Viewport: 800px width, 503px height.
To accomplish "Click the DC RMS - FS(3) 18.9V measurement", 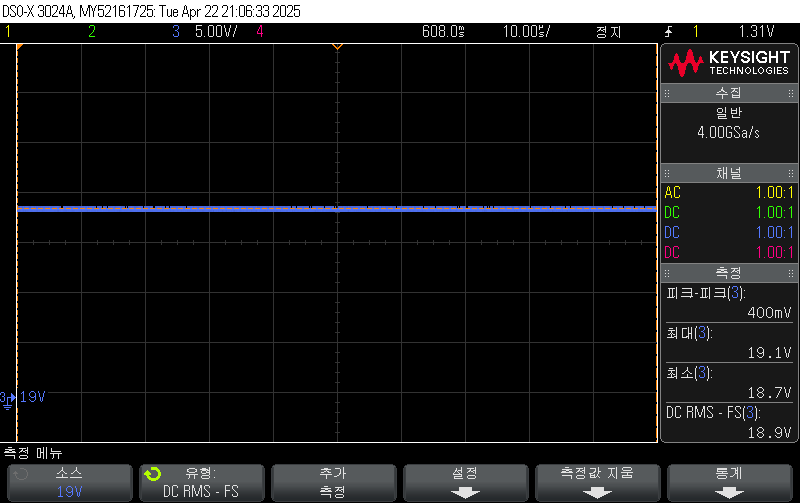I will (729, 422).
